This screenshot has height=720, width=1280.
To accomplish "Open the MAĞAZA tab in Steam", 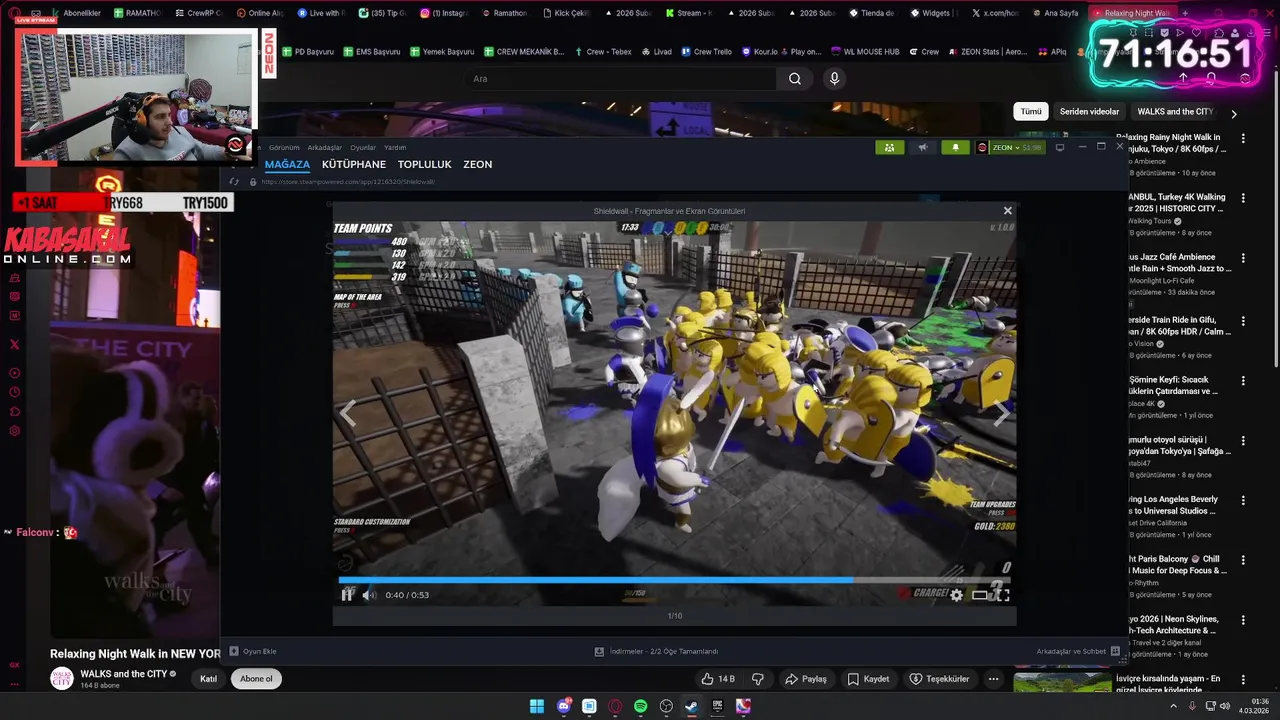I will 287,164.
